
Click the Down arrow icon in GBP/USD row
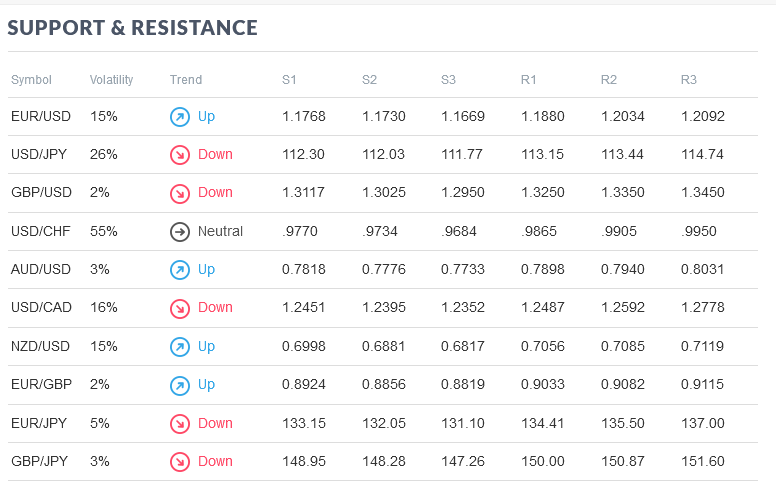pos(180,193)
